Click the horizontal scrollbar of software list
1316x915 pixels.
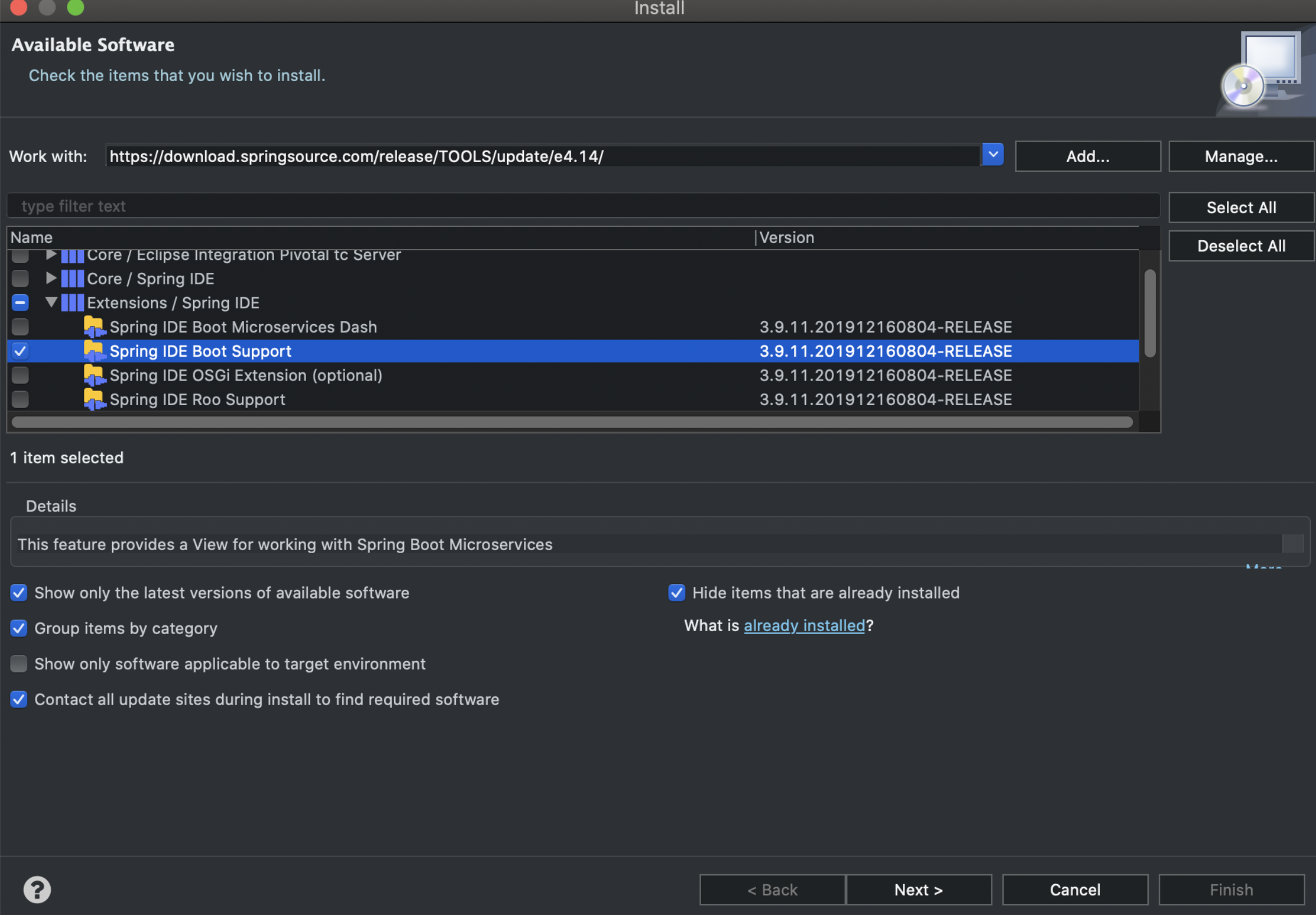pos(571,422)
